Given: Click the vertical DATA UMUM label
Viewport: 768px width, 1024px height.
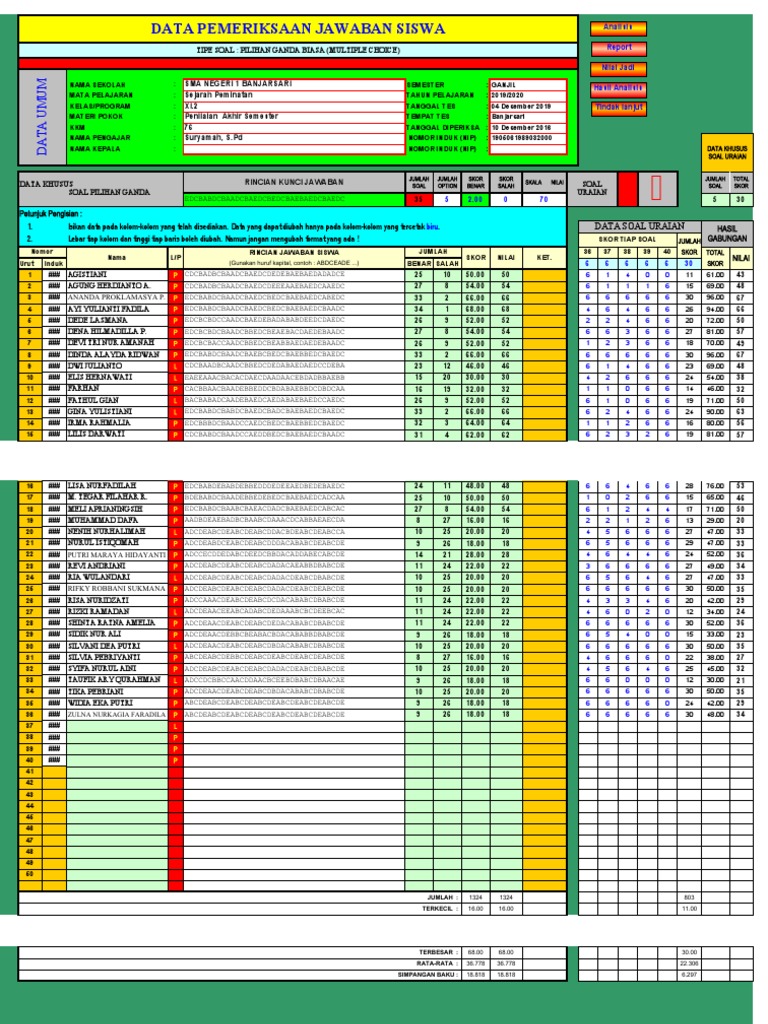Looking at the screenshot, I should pyautogui.click(x=42, y=116).
